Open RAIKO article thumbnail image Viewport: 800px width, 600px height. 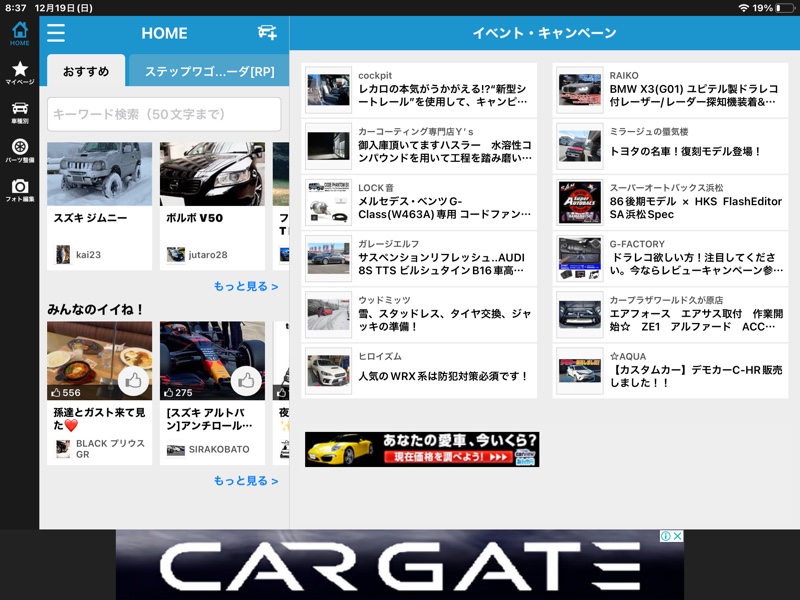(x=580, y=90)
